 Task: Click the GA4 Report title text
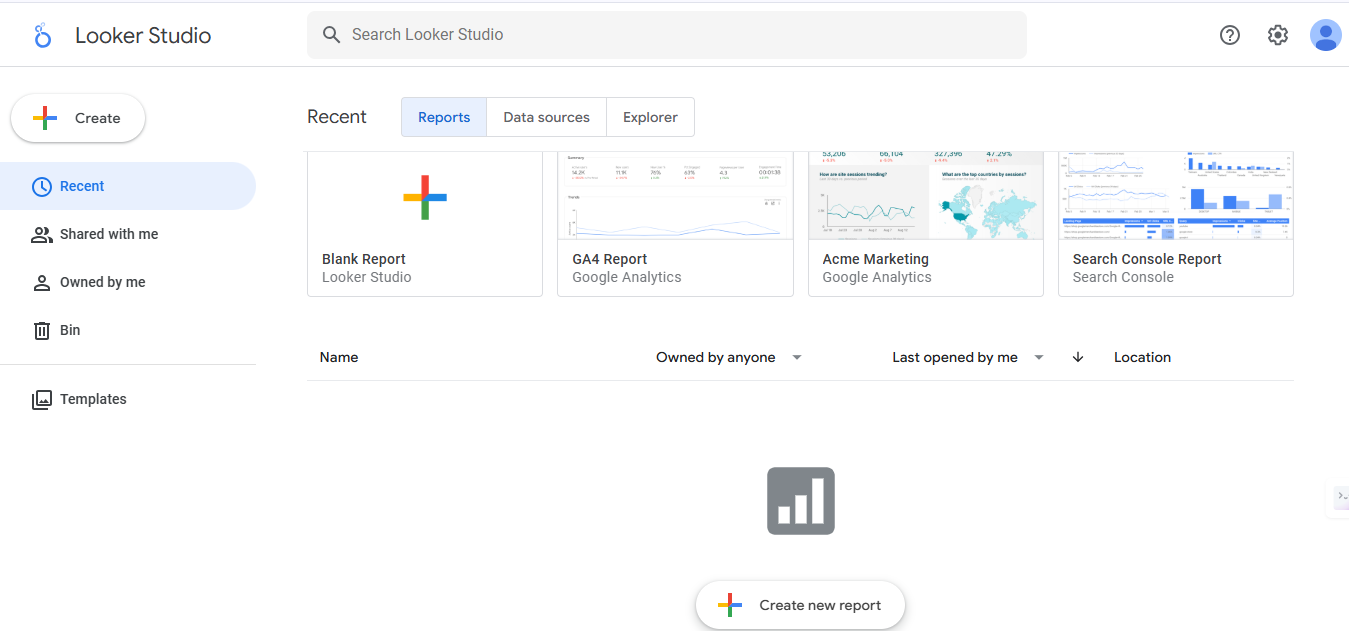click(610, 259)
